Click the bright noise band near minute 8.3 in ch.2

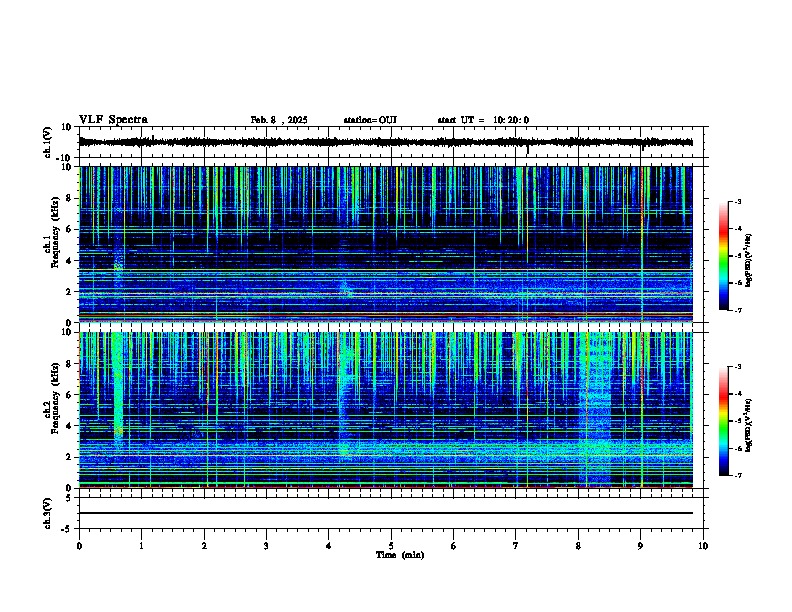pos(598,410)
